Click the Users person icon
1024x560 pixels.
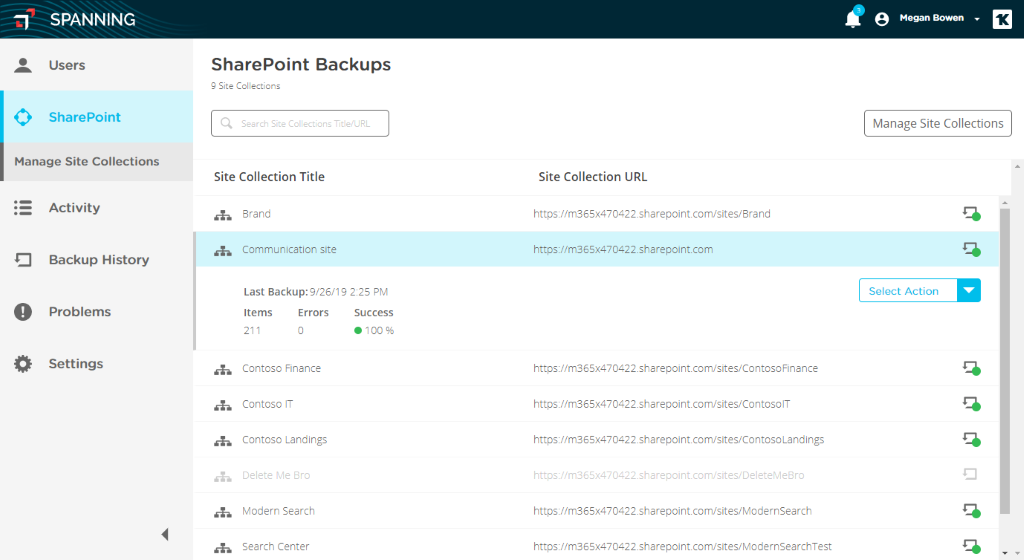(x=23, y=65)
